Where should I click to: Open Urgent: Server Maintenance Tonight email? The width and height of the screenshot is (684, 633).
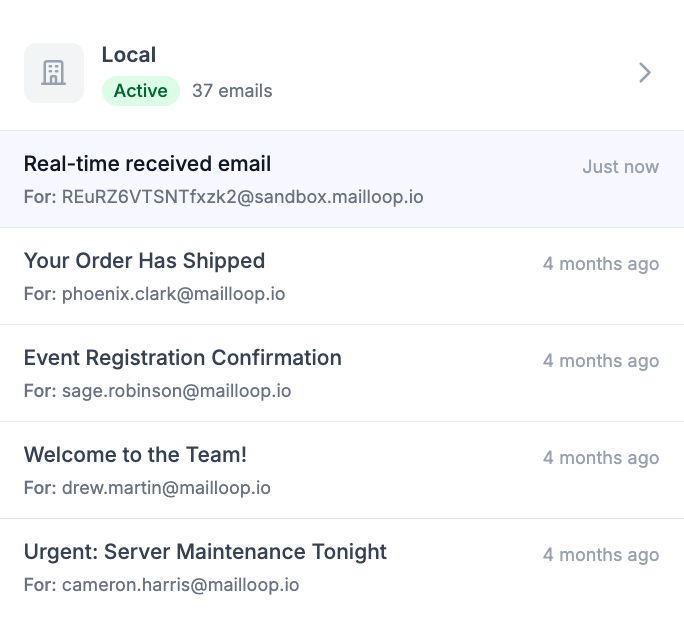coord(205,552)
